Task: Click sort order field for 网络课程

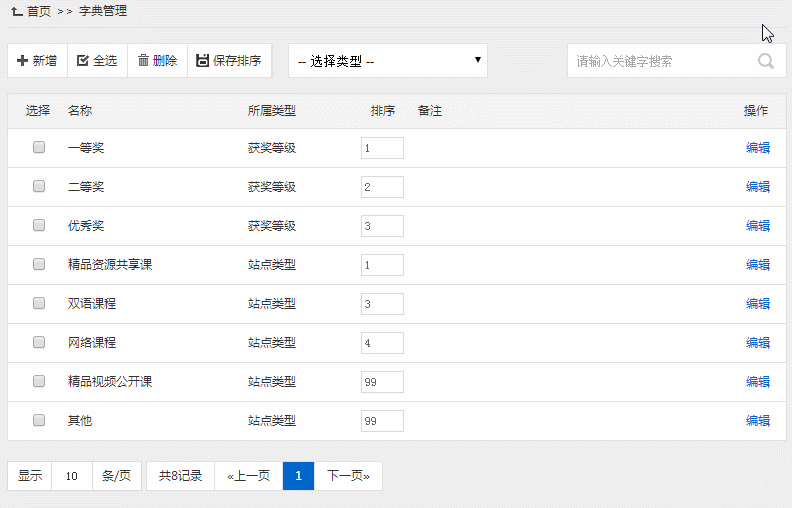Action: tap(382, 343)
